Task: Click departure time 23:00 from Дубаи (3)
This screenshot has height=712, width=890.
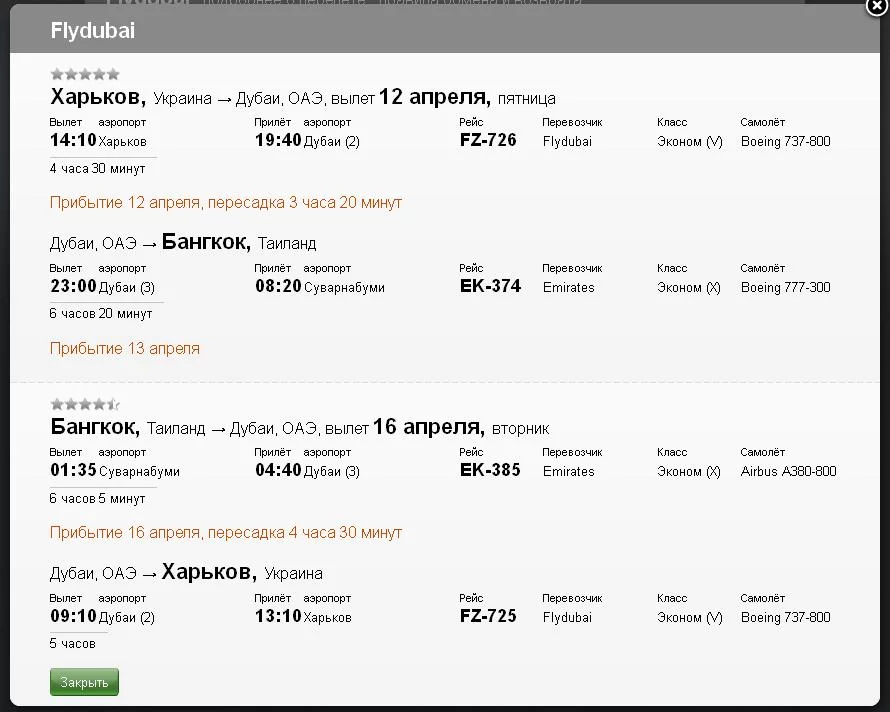Action: [73, 286]
